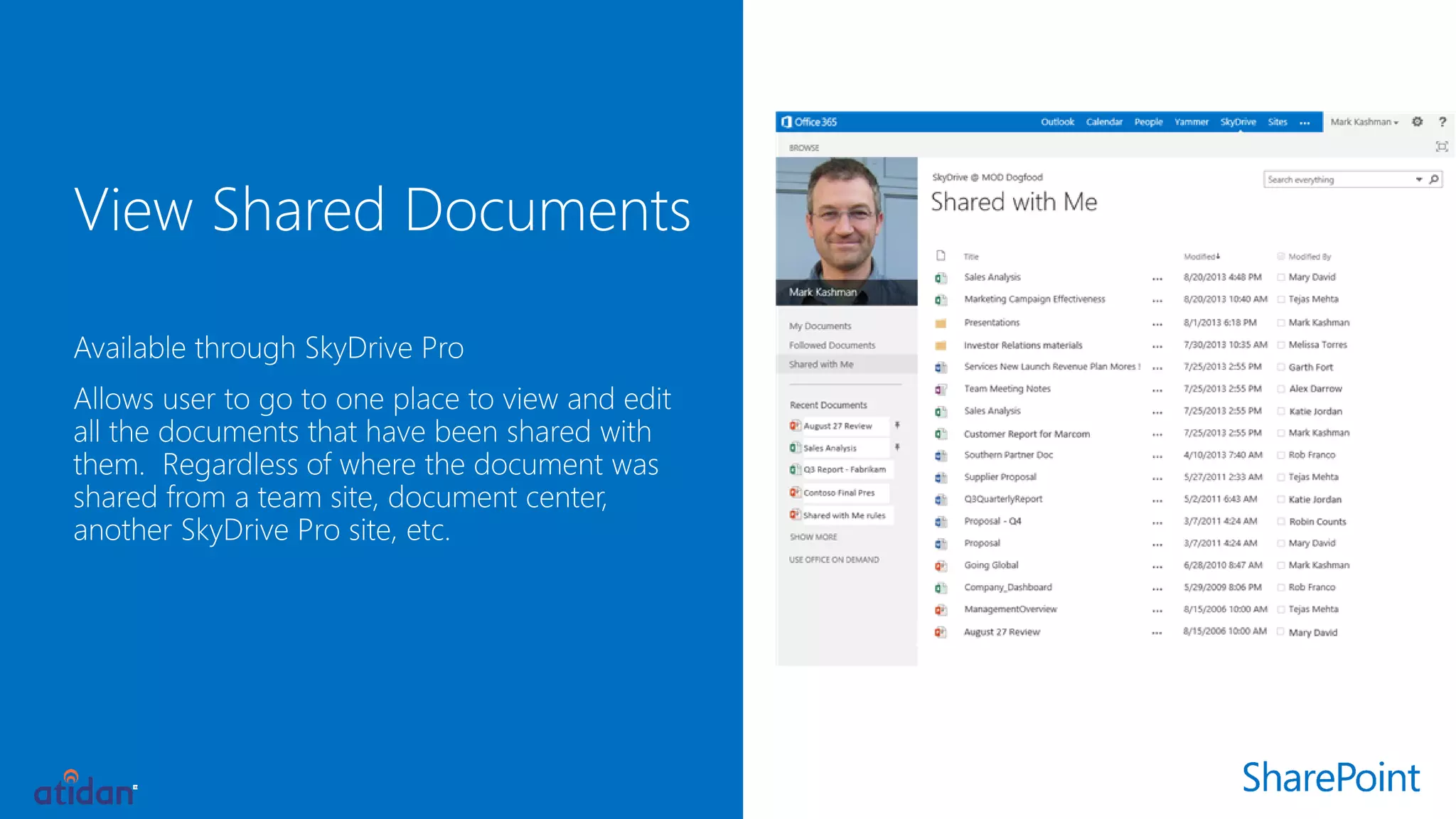Click the search magnifier icon
This screenshot has height=819, width=1456.
click(x=1434, y=179)
